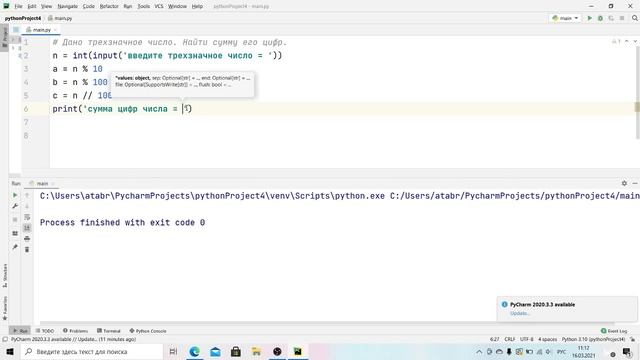640x360 pixels.
Task: Open the Event Log
Action: [614, 331]
